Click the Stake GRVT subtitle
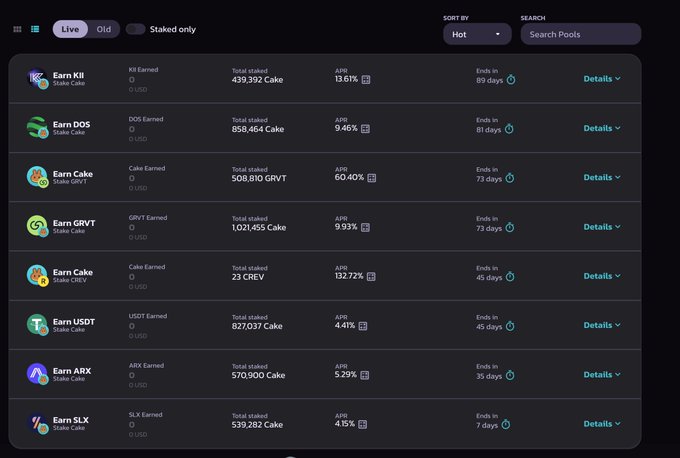Image resolution: width=680 pixels, height=458 pixels. [x=70, y=181]
